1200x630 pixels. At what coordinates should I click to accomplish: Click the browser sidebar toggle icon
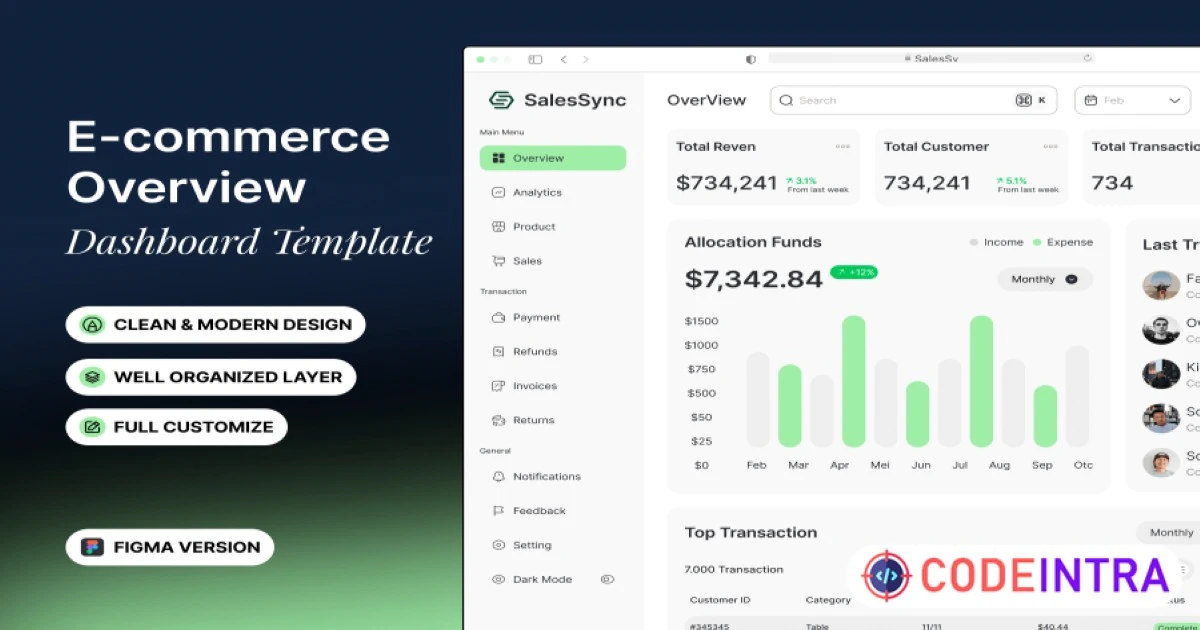[535, 60]
